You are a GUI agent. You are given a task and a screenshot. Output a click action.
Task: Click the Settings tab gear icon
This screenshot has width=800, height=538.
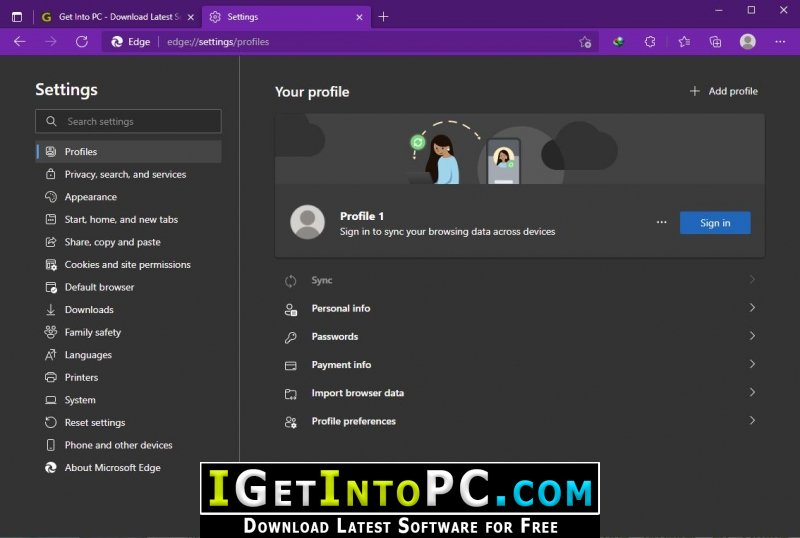click(x=215, y=17)
